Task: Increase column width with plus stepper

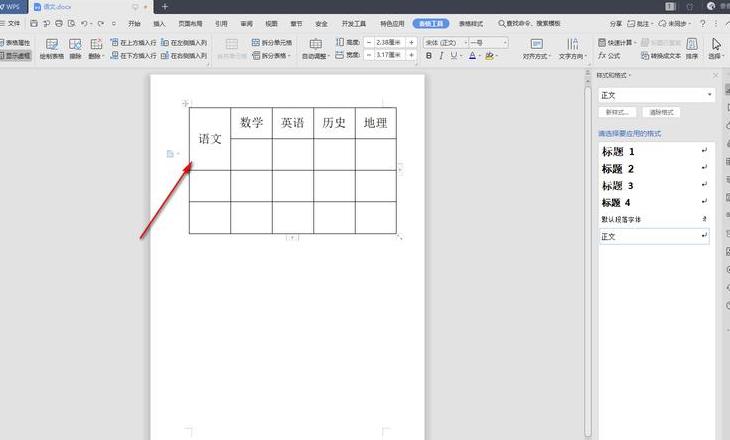Action: (x=412, y=55)
